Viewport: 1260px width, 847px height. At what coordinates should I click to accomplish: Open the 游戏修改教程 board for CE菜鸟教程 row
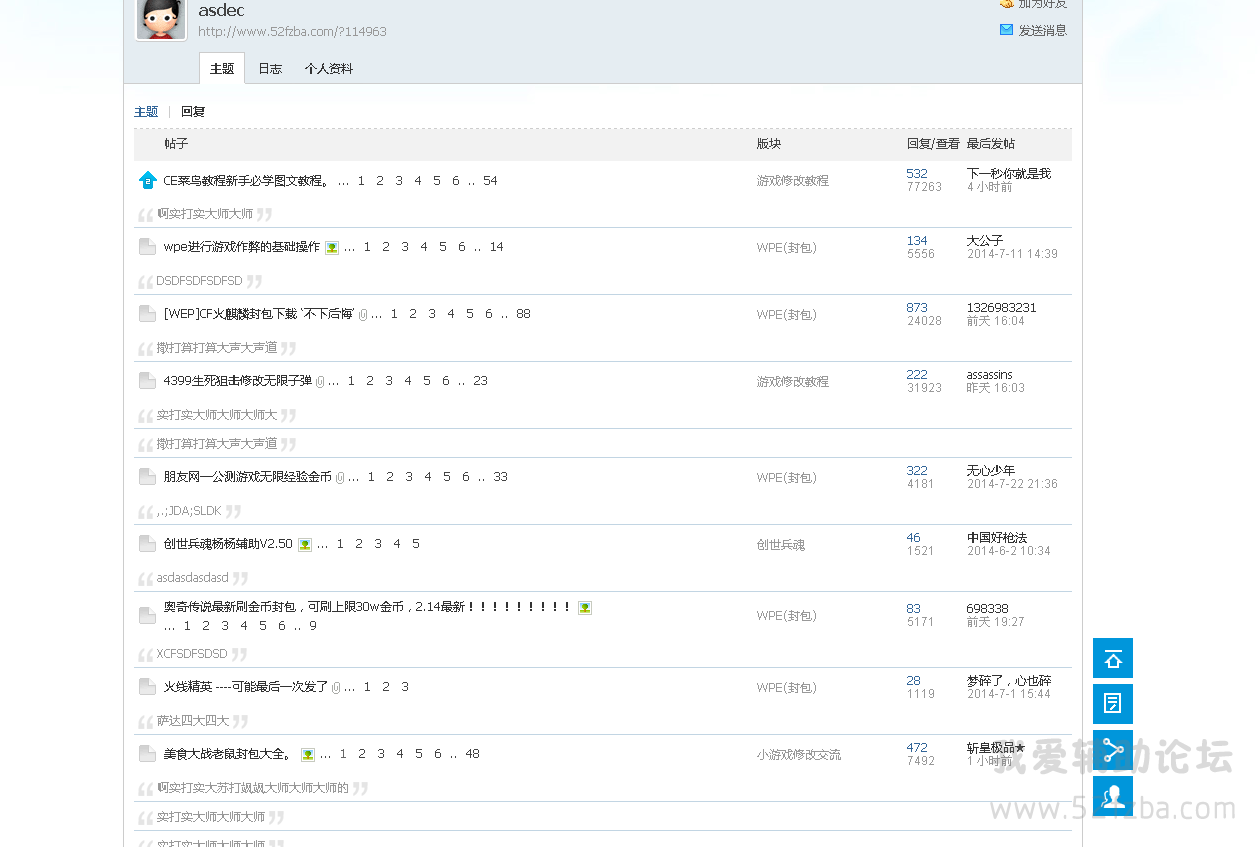pyautogui.click(x=793, y=181)
